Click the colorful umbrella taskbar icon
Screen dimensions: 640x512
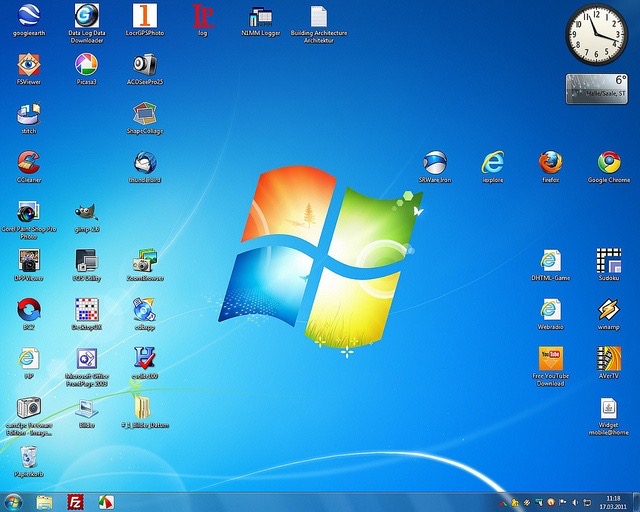[107, 503]
